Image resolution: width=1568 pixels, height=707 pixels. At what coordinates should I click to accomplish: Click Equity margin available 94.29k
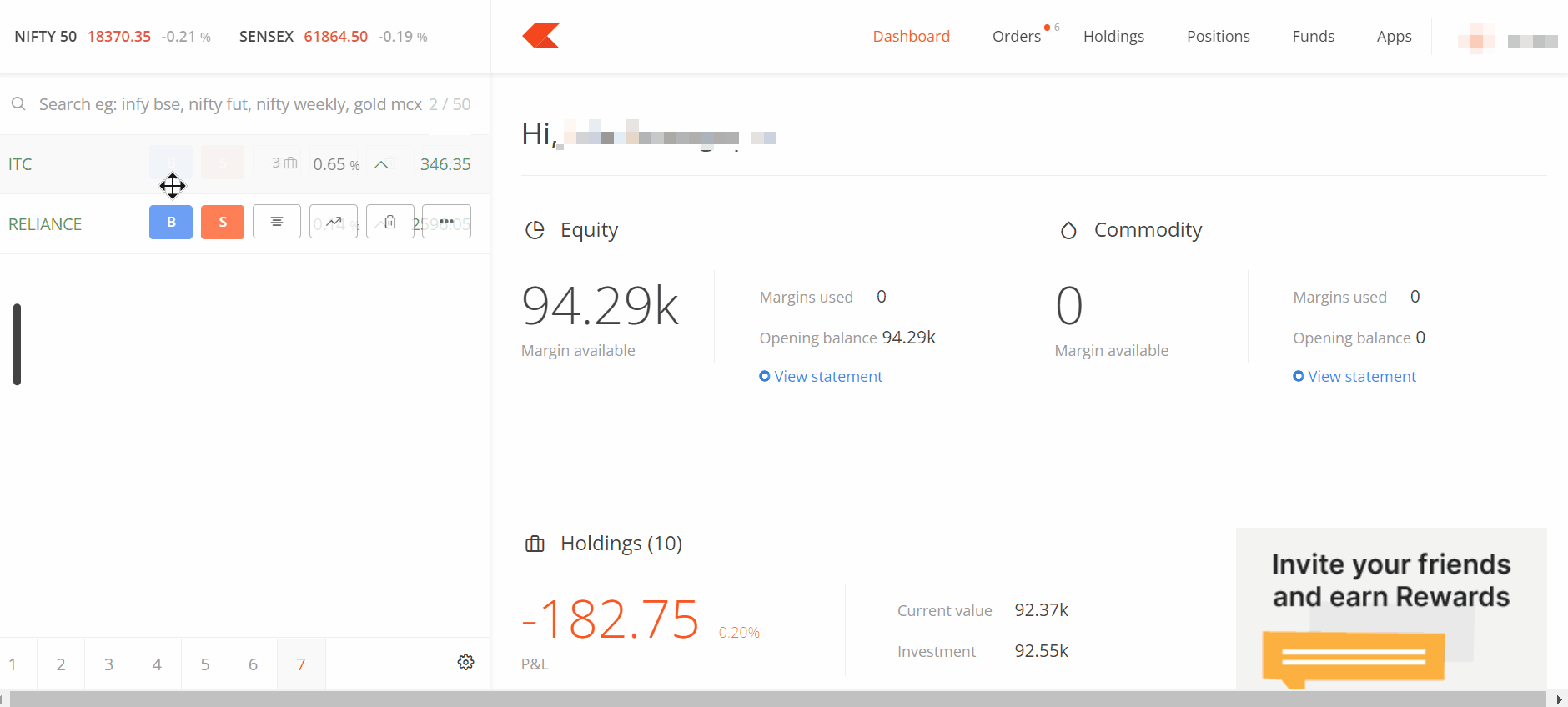click(601, 305)
